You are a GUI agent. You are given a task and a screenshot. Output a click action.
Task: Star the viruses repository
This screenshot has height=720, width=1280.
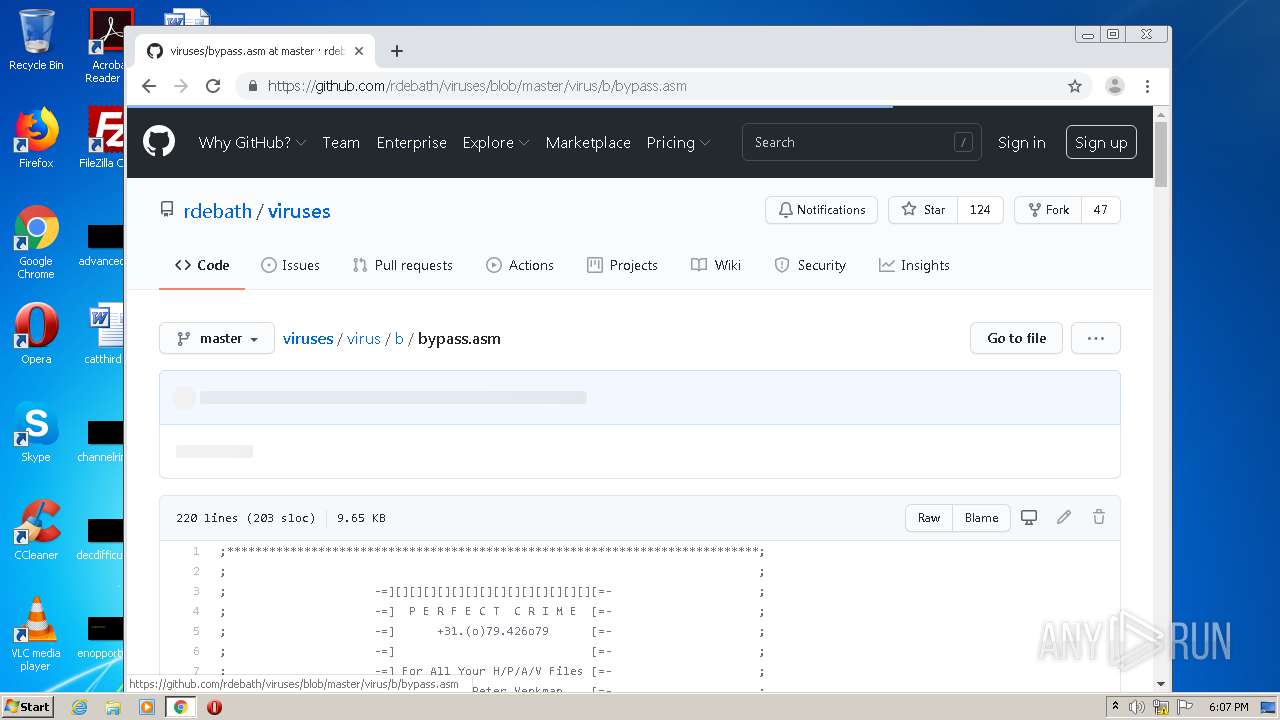(922, 210)
